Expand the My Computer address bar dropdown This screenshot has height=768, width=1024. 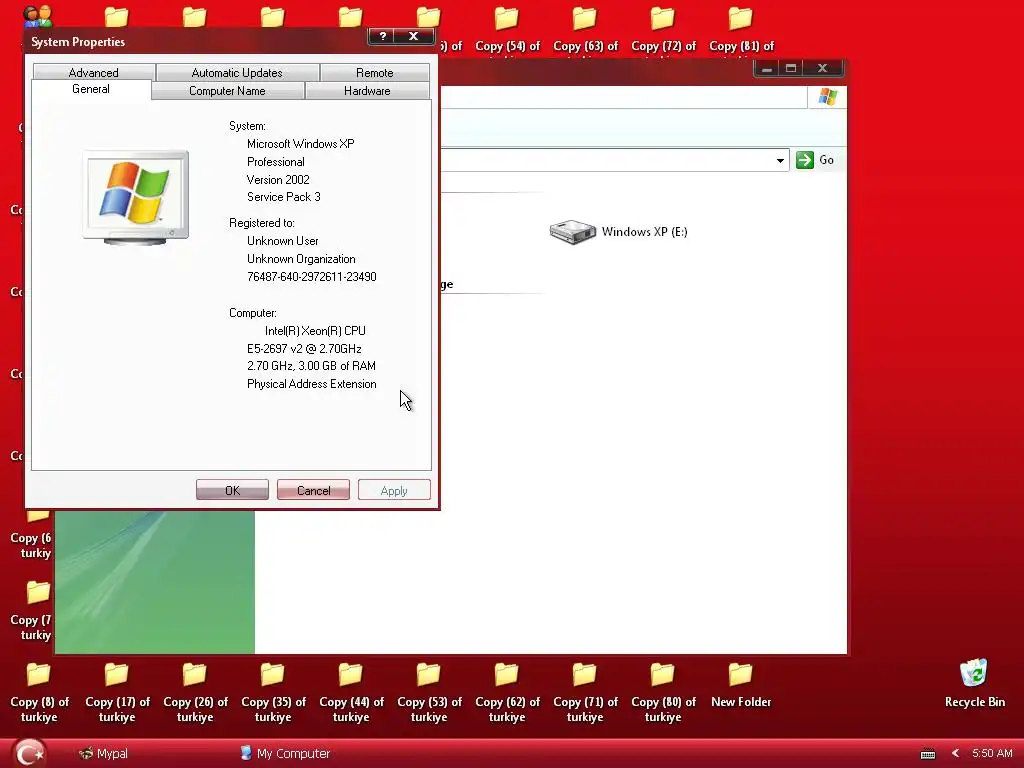click(x=780, y=160)
